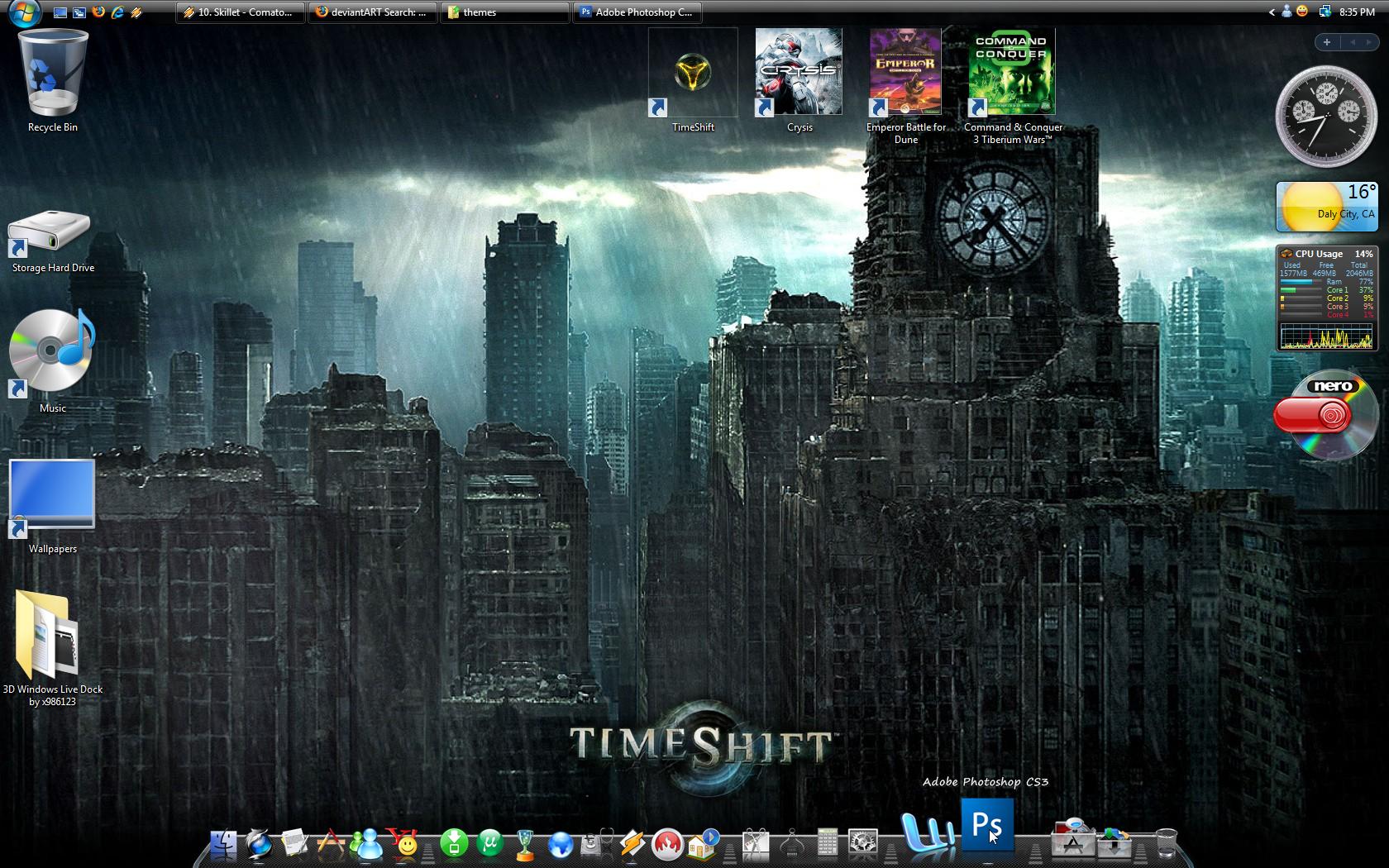Open the house media player dock icon
Screen dimensions: 1389x868
click(703, 844)
